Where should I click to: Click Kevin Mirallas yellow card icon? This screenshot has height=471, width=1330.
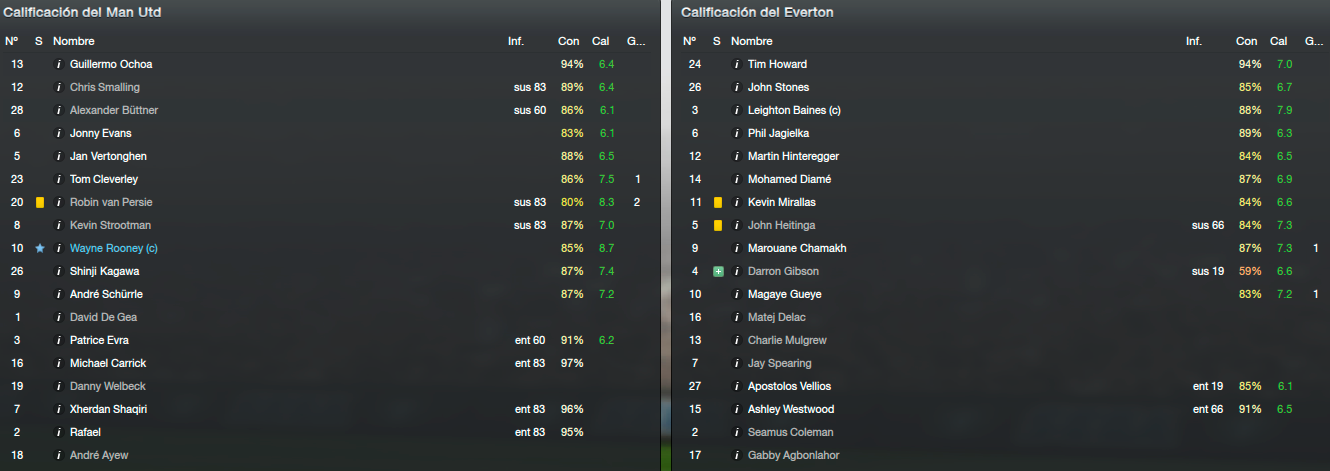[x=718, y=202]
